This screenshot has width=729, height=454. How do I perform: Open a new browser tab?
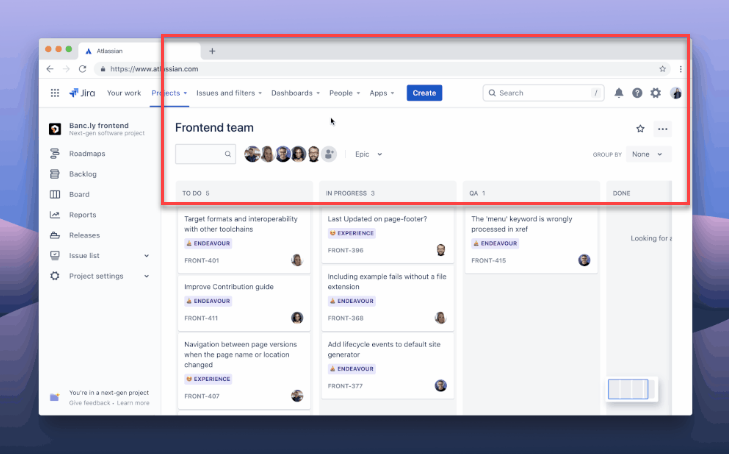[x=212, y=51]
